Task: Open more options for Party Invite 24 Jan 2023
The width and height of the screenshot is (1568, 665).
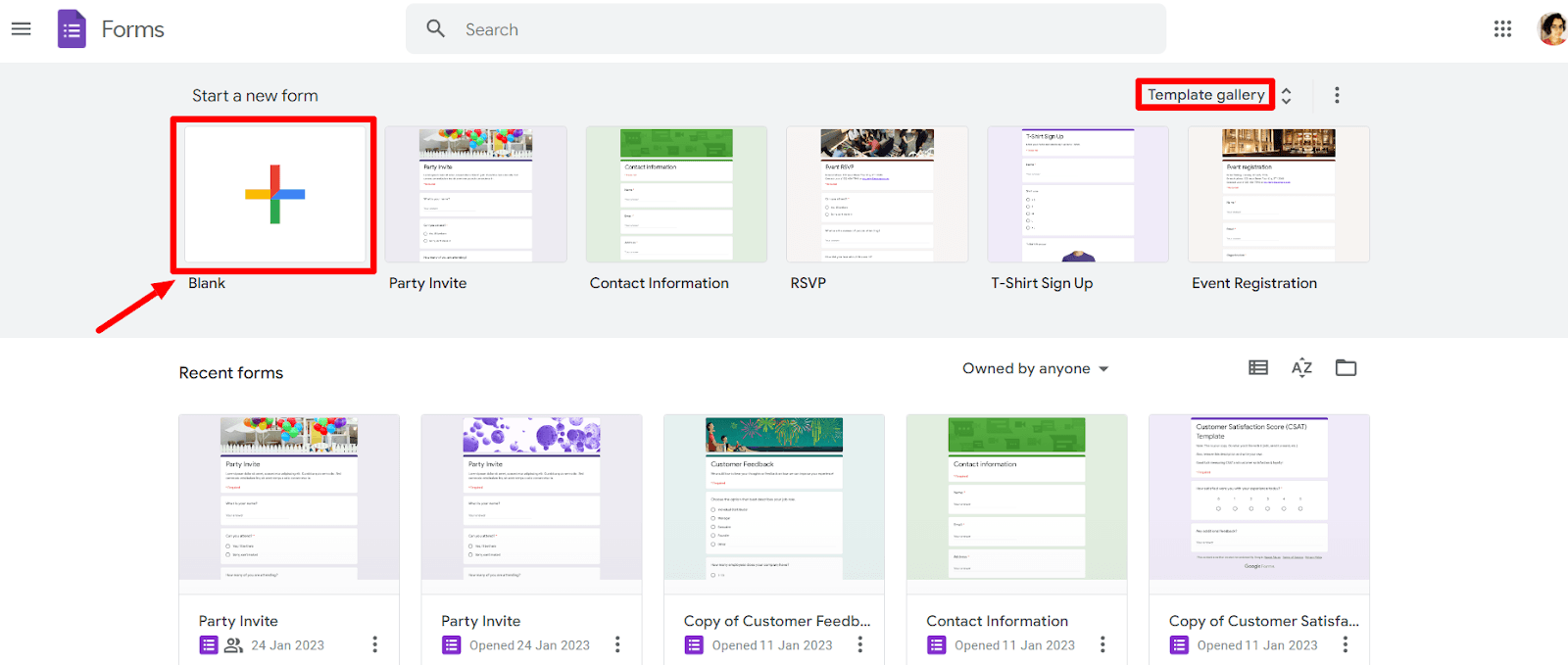Action: [374, 644]
